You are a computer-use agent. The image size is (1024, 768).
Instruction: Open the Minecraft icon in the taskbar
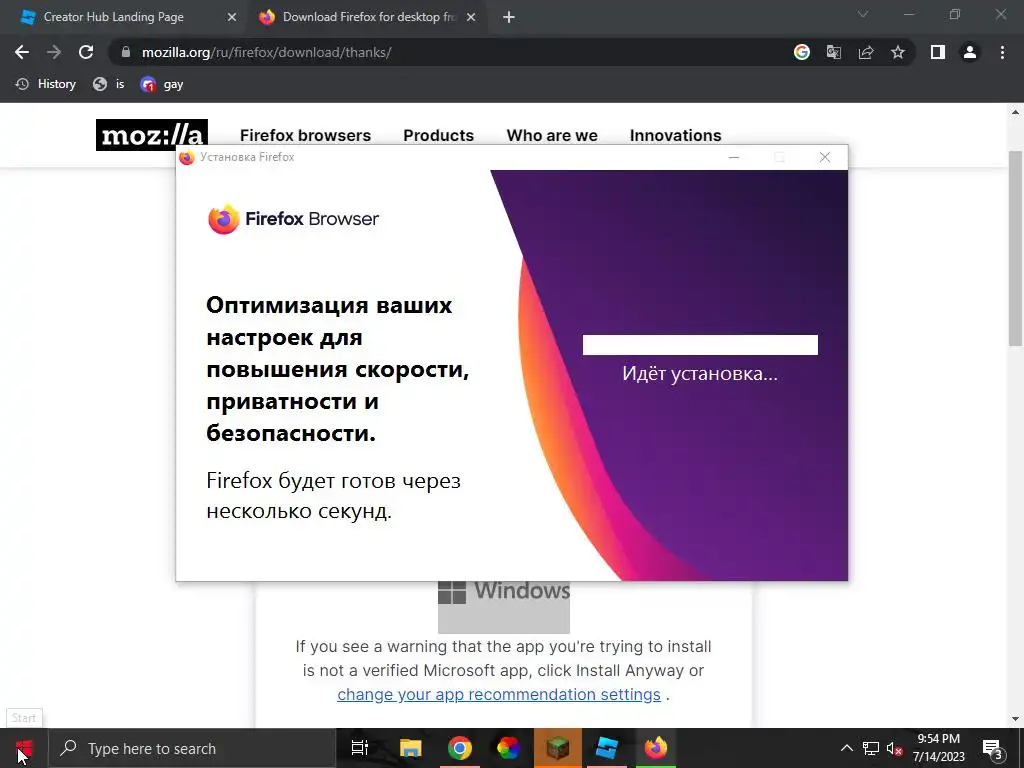558,748
